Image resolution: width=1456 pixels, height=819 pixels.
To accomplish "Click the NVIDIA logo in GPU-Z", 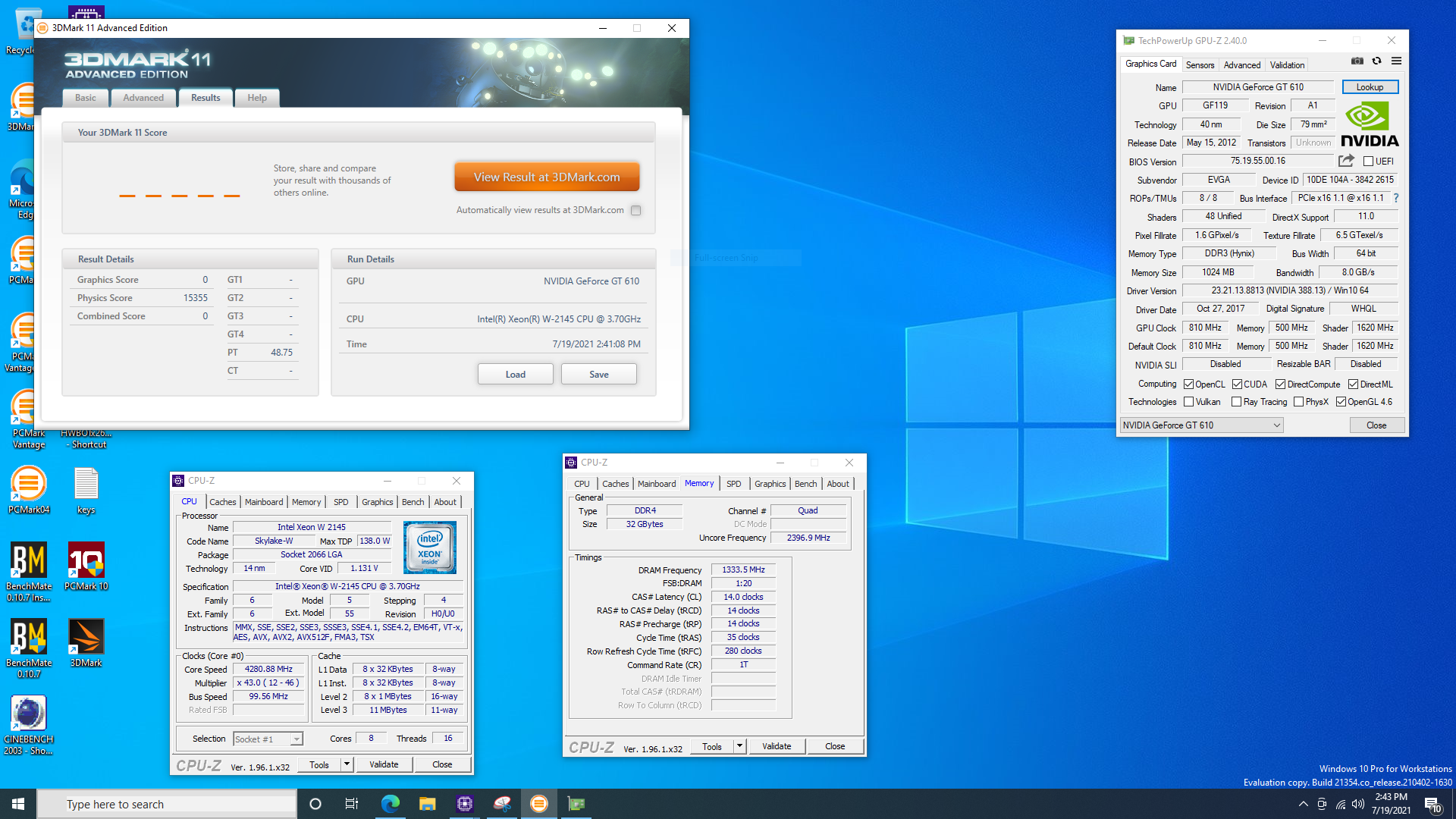I will coord(1370,125).
